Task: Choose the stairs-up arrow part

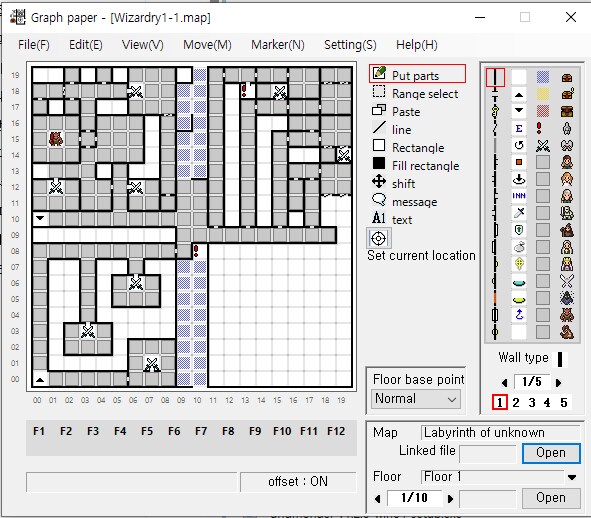Action: pyautogui.click(x=519, y=95)
